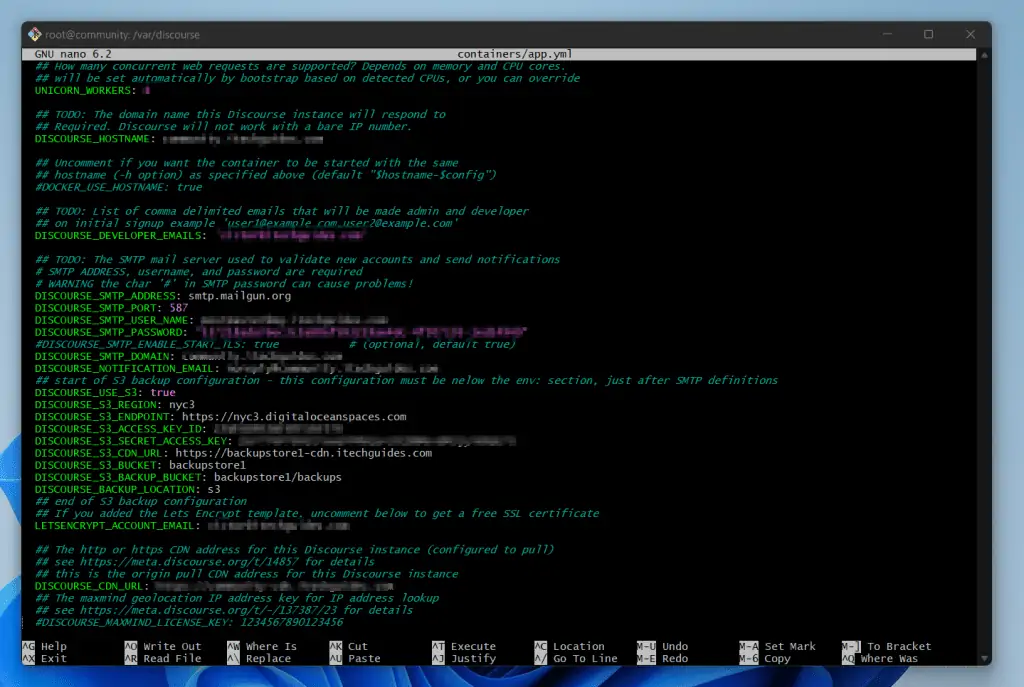
Task: Click the #DISCOURSE_MAXMIND_LICENSE_KEY line
Action: [189, 623]
